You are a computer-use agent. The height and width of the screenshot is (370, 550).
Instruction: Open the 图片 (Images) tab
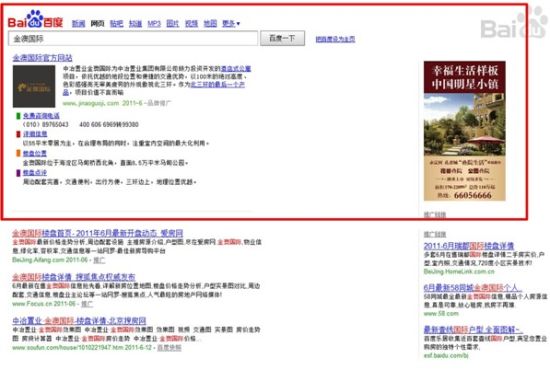(173, 23)
